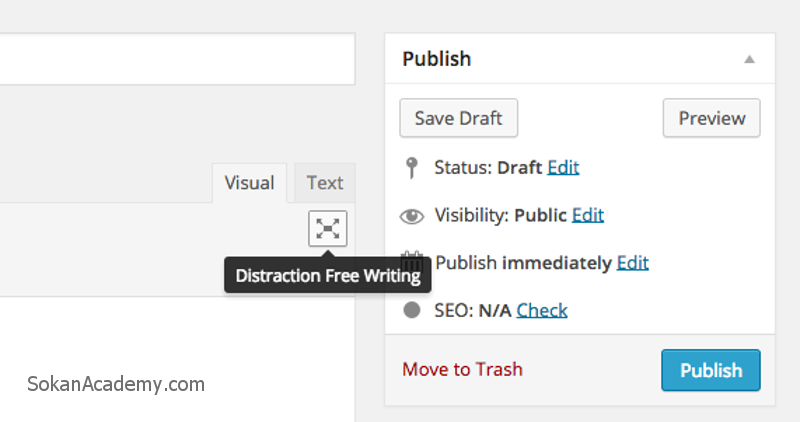Save the post using Save Draft
This screenshot has height=422, width=800.
[459, 118]
